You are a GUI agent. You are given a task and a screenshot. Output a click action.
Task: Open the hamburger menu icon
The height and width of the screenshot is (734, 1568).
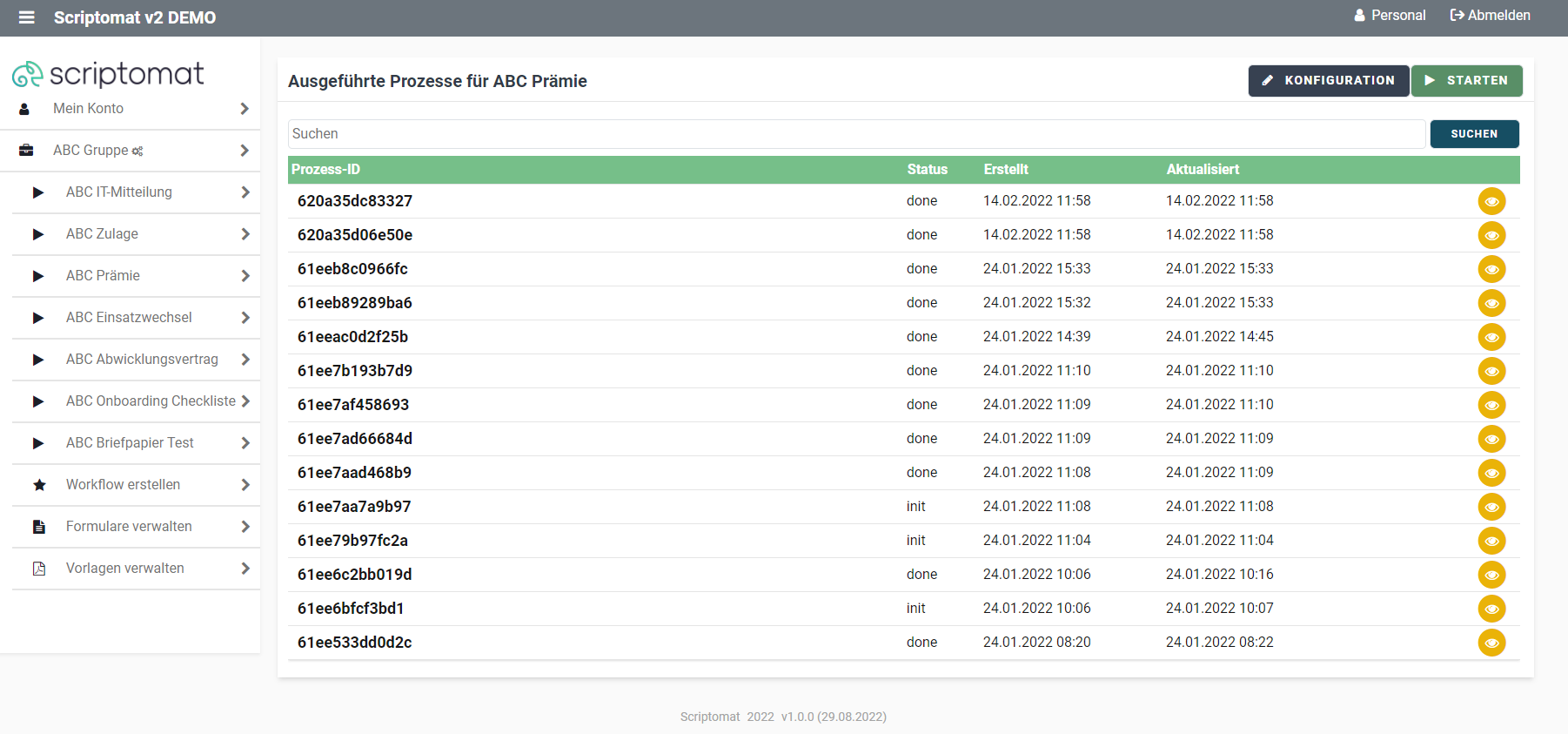(x=27, y=17)
